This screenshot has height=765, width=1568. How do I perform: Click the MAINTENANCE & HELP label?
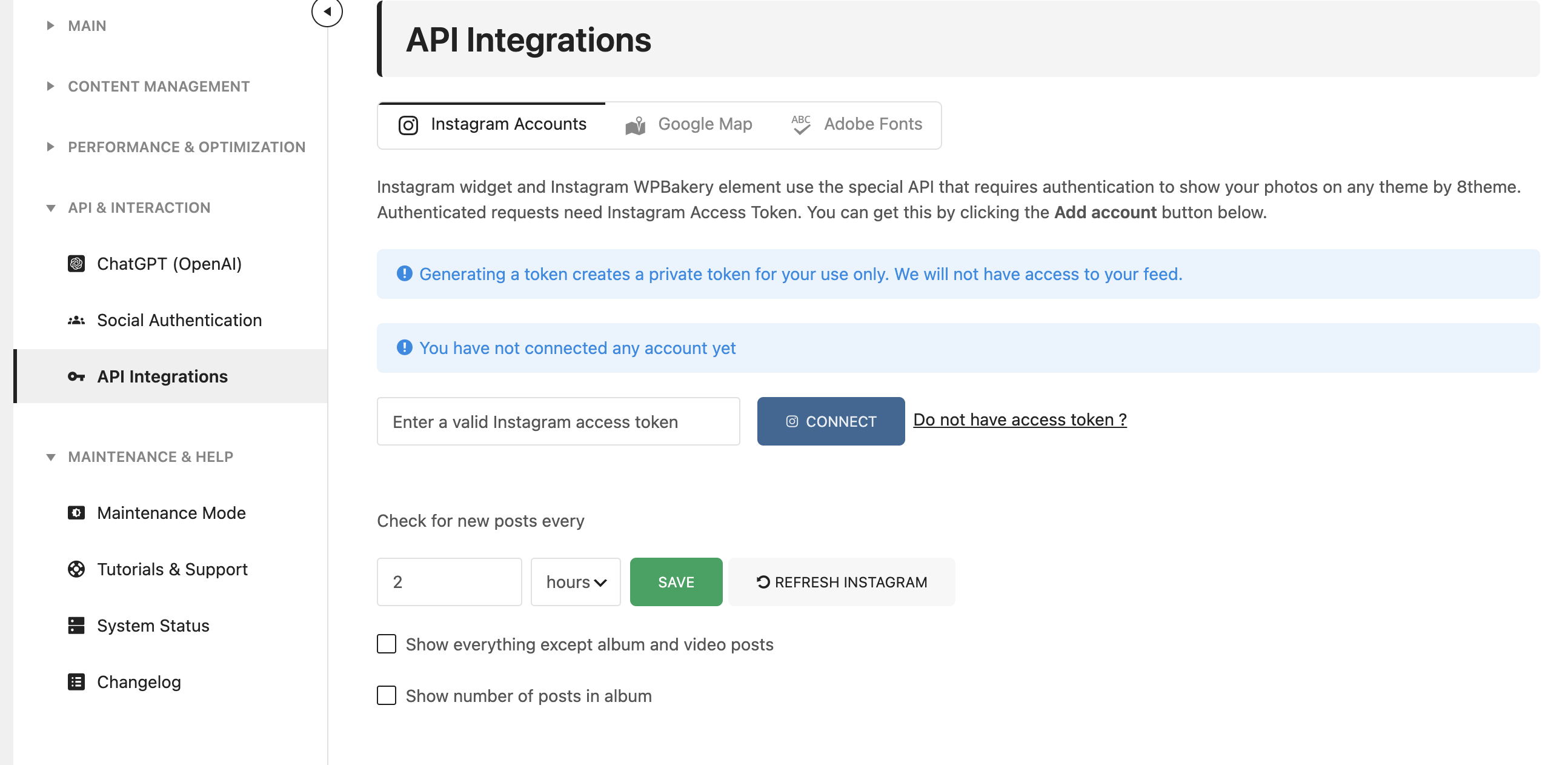(151, 457)
